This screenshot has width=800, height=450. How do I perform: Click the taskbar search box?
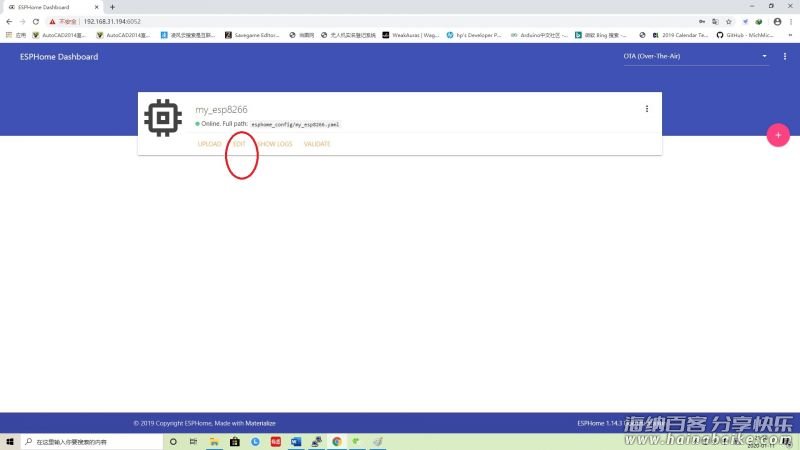pos(92,441)
